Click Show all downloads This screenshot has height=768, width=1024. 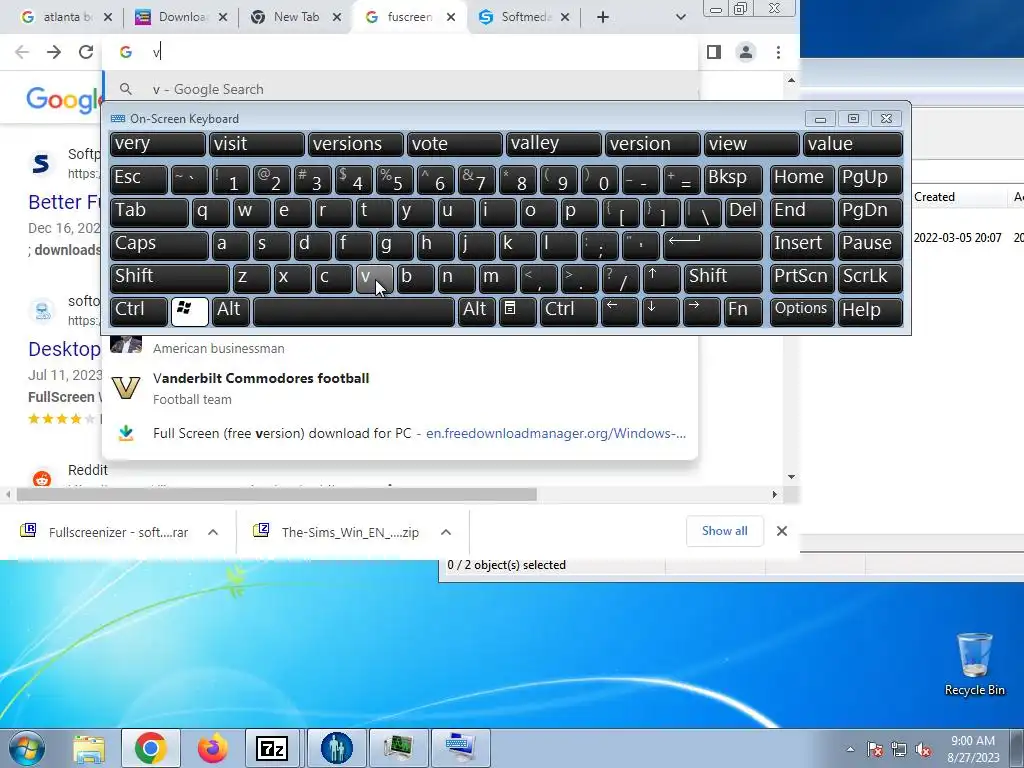click(724, 531)
